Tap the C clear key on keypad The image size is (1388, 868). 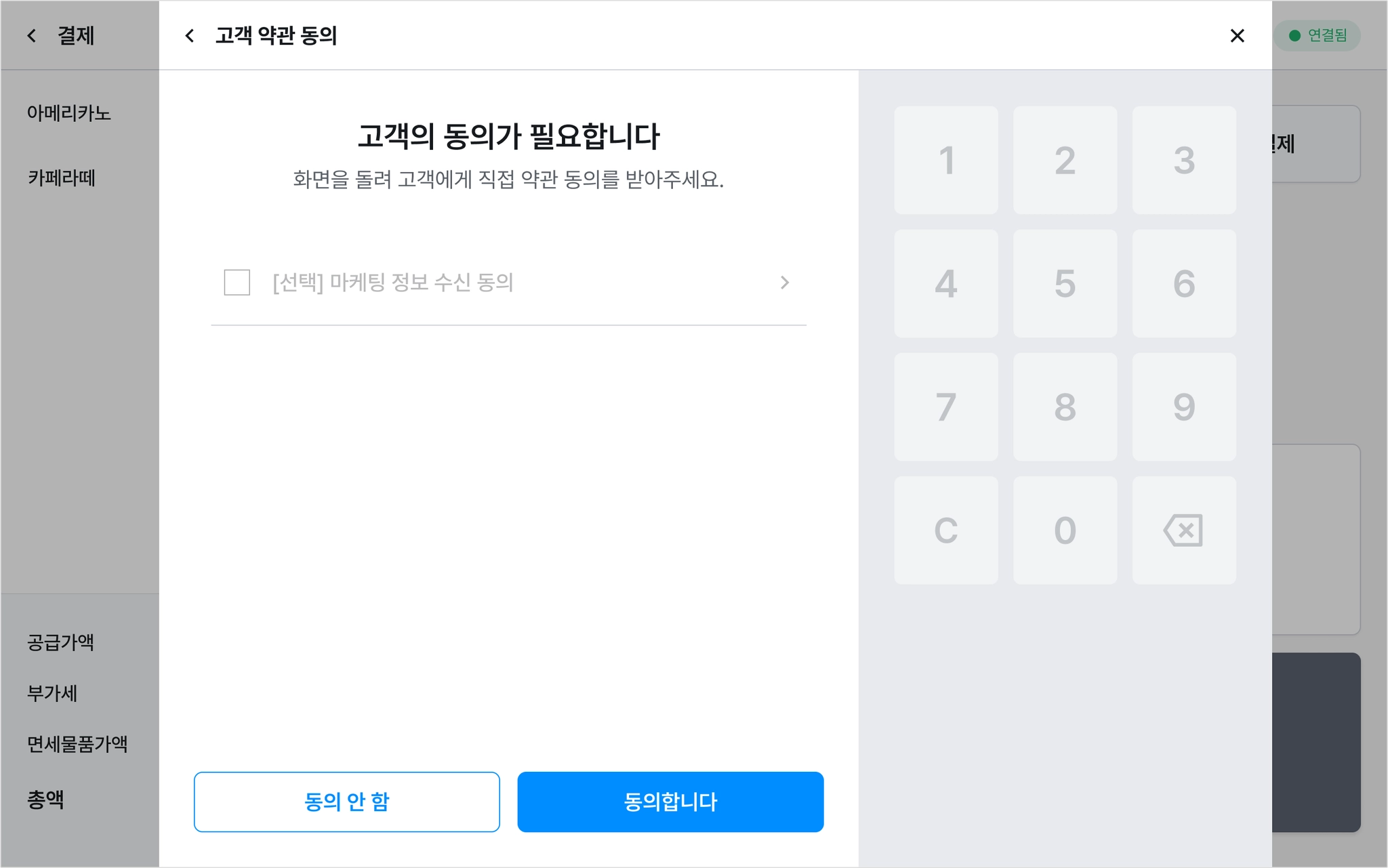[946, 530]
